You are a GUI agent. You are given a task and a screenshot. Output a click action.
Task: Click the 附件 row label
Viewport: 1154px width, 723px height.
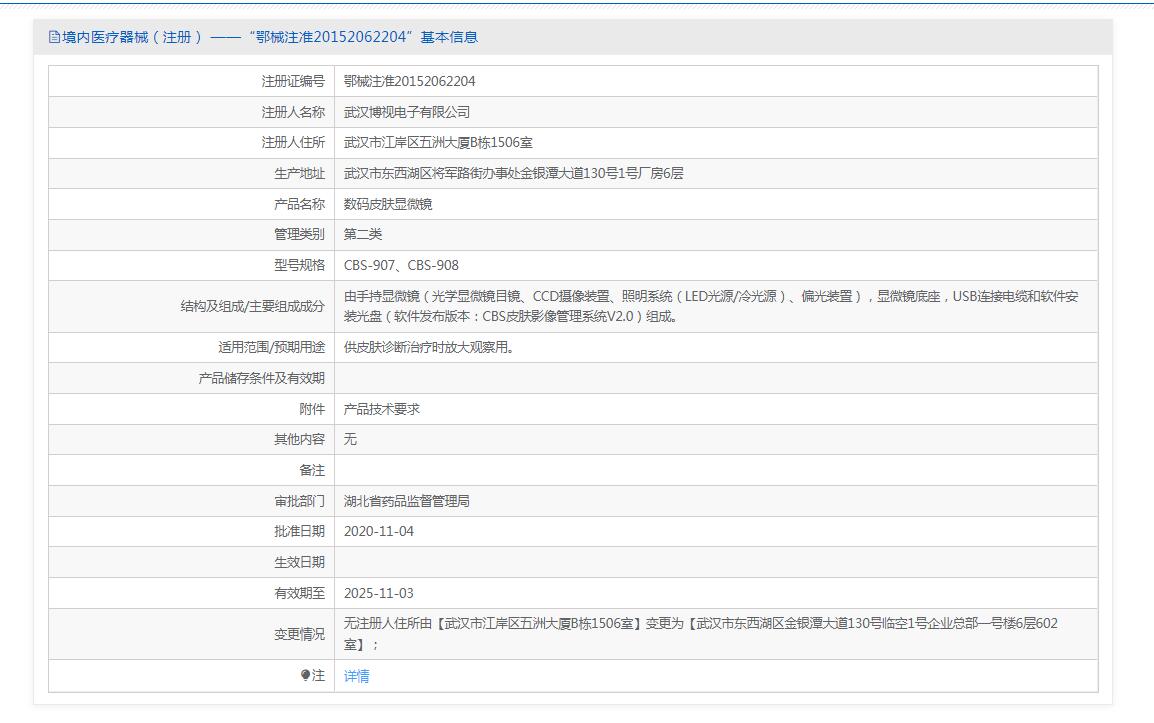tap(312, 409)
